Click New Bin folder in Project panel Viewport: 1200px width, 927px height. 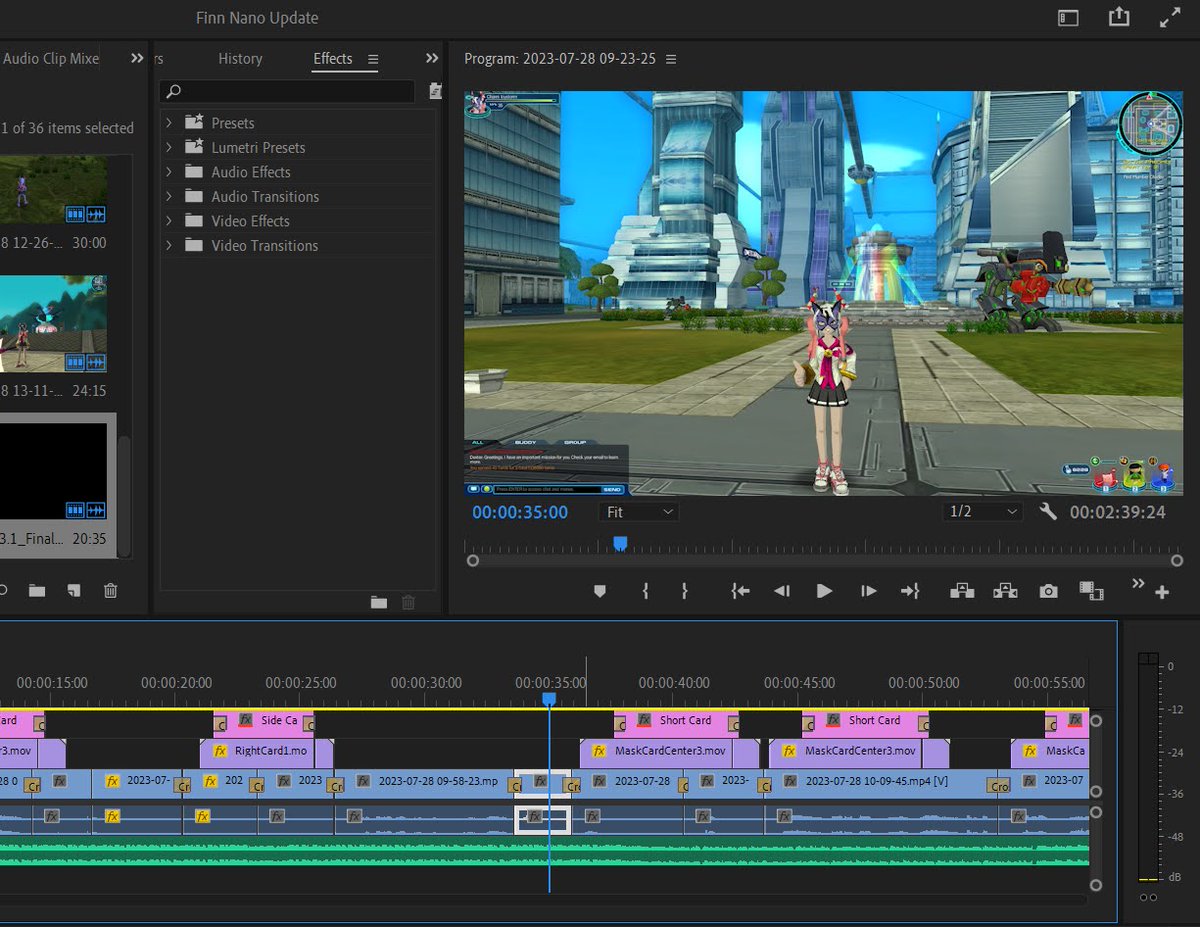pyautogui.click(x=37, y=591)
